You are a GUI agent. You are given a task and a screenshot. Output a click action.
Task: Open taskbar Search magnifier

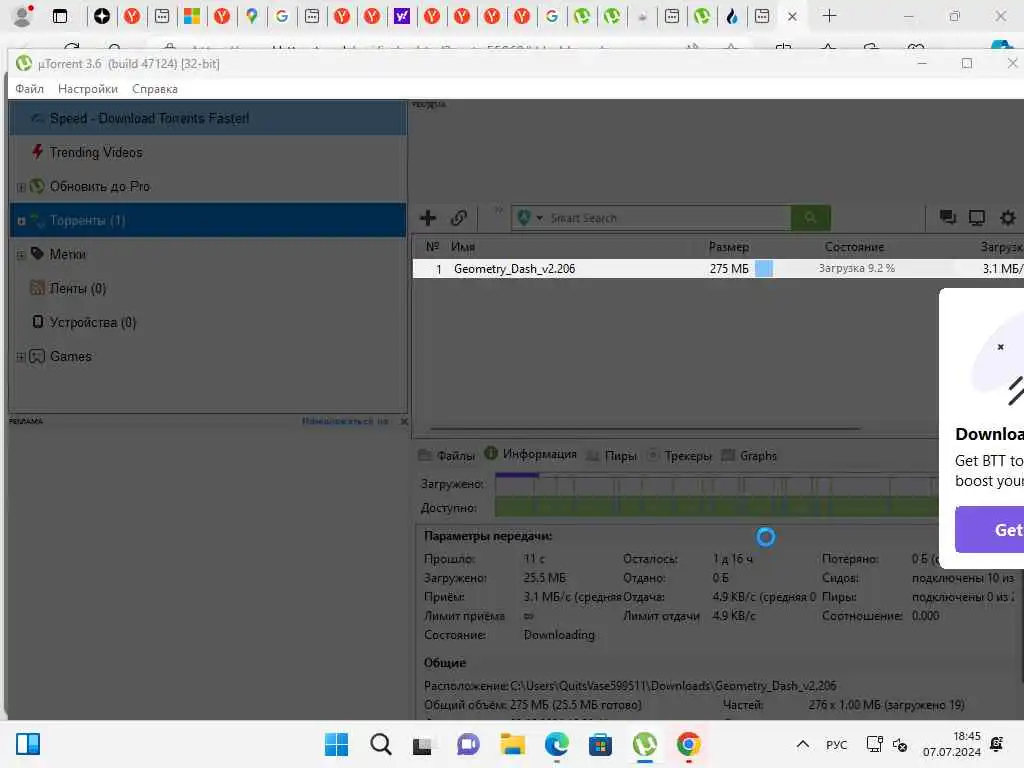(380, 744)
